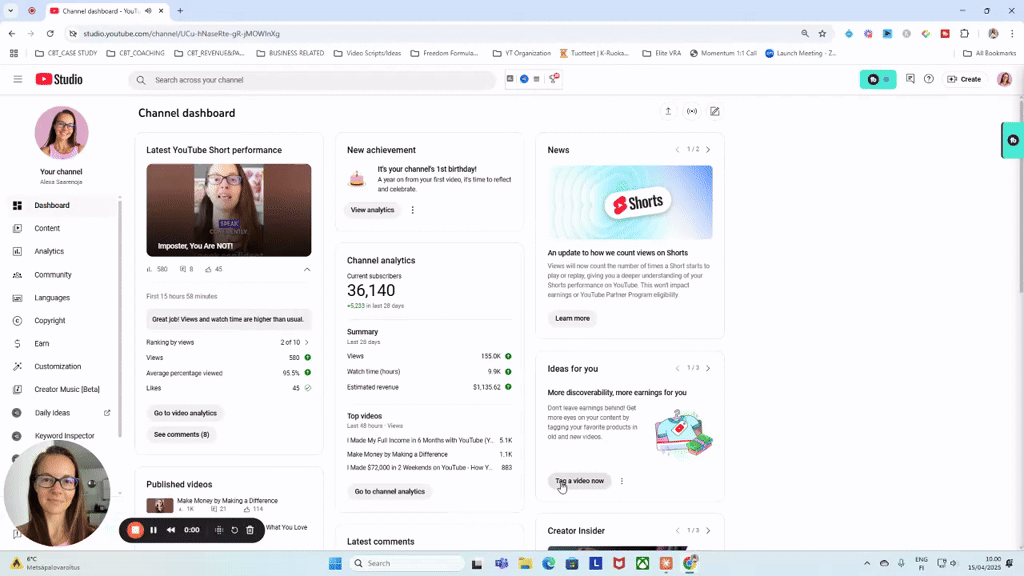Click the rewind recording control
Viewport: 1024px width, 576px height.
[x=170, y=530]
